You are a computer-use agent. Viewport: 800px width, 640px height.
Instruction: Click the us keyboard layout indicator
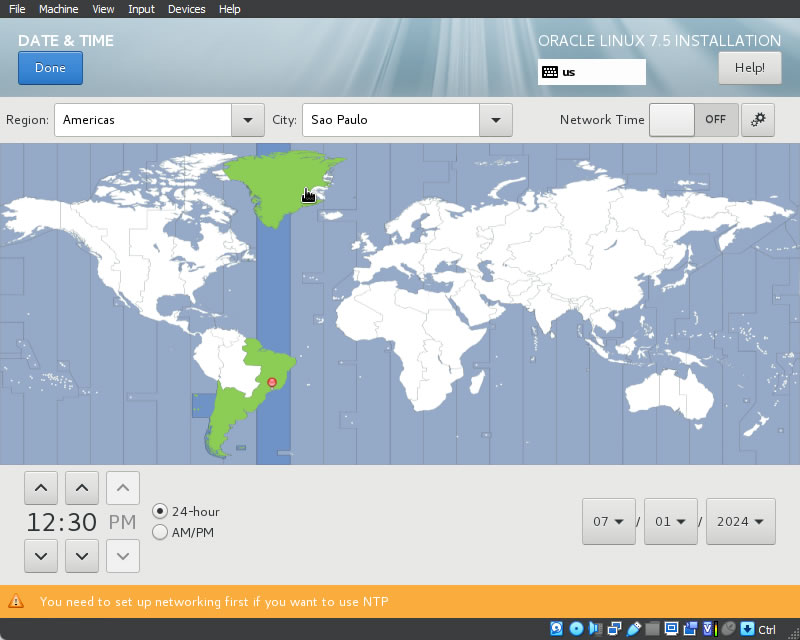(x=591, y=72)
